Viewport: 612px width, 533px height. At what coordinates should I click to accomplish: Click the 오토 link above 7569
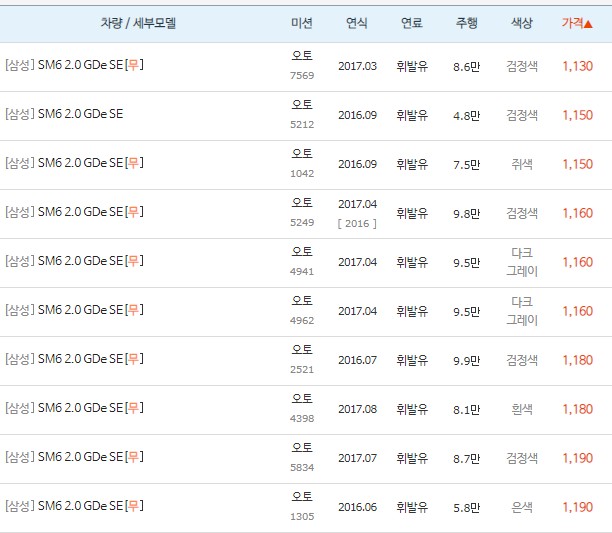point(302,55)
